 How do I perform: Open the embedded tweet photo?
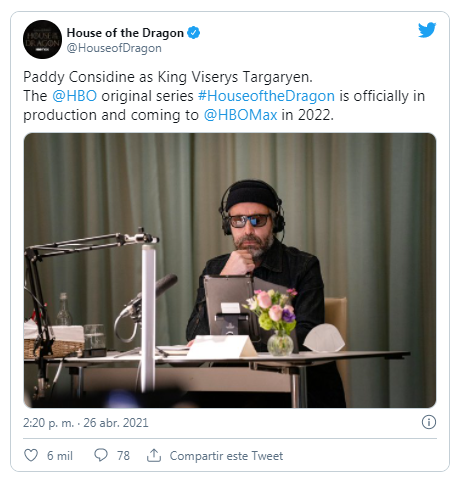click(230, 270)
